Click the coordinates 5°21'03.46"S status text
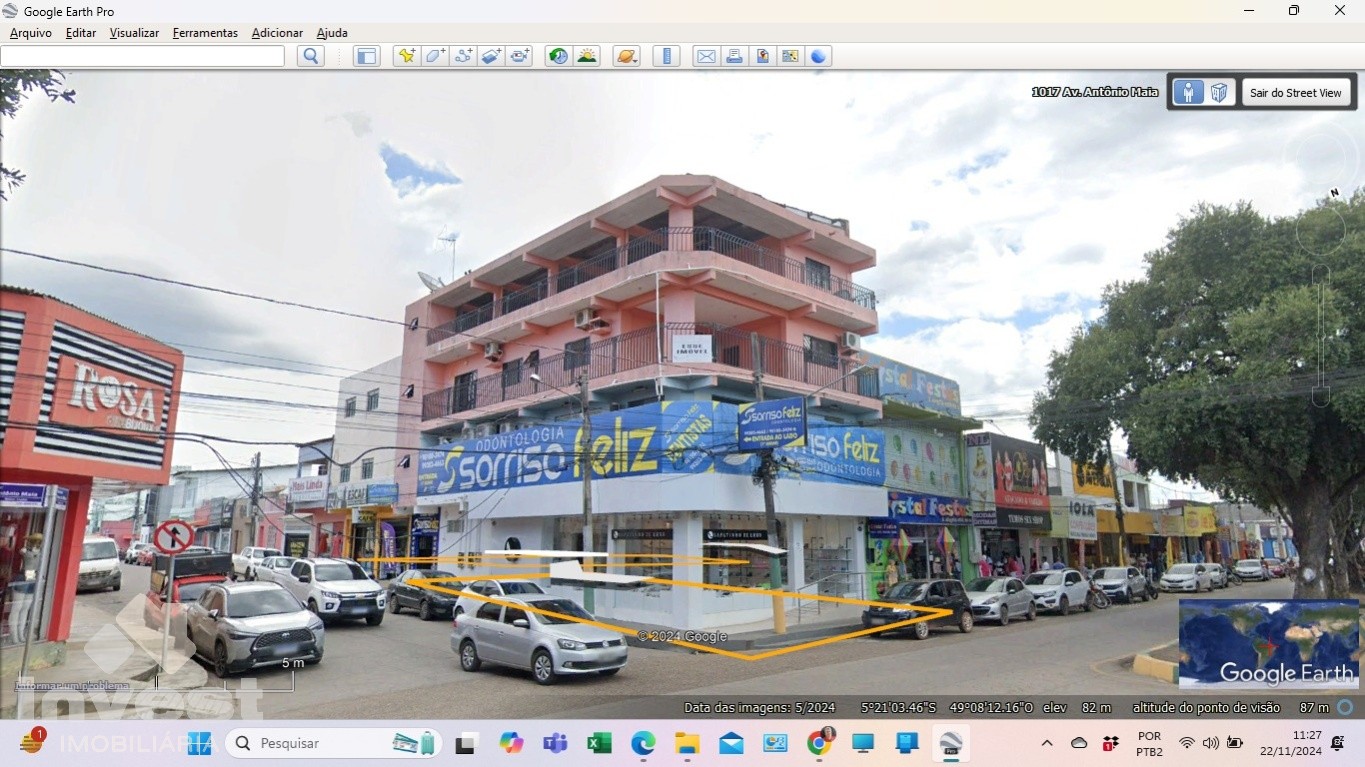 (898, 707)
